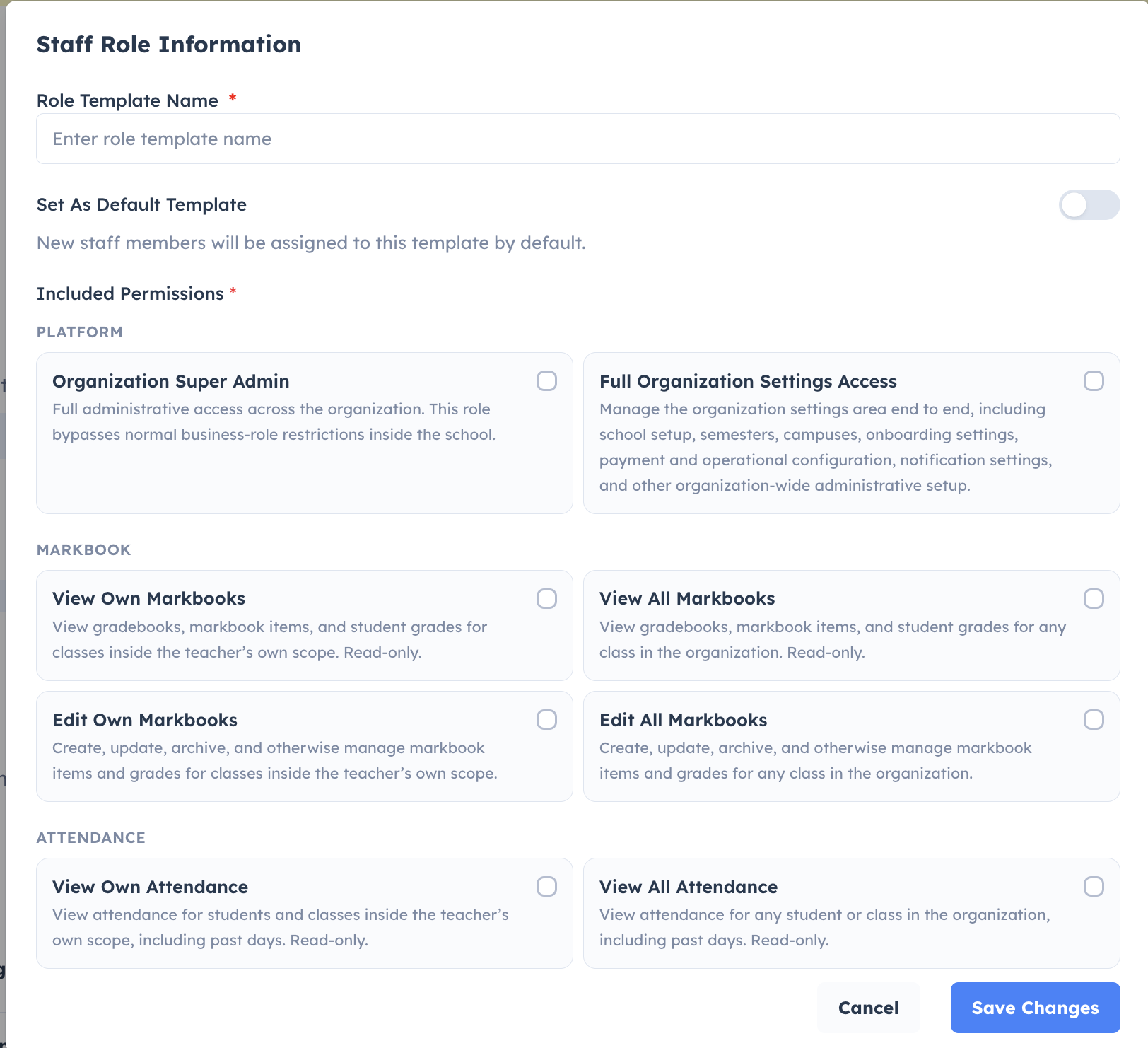1148x1048 pixels.
Task: Click 'View attendance for any student or class' description
Action: point(825,928)
